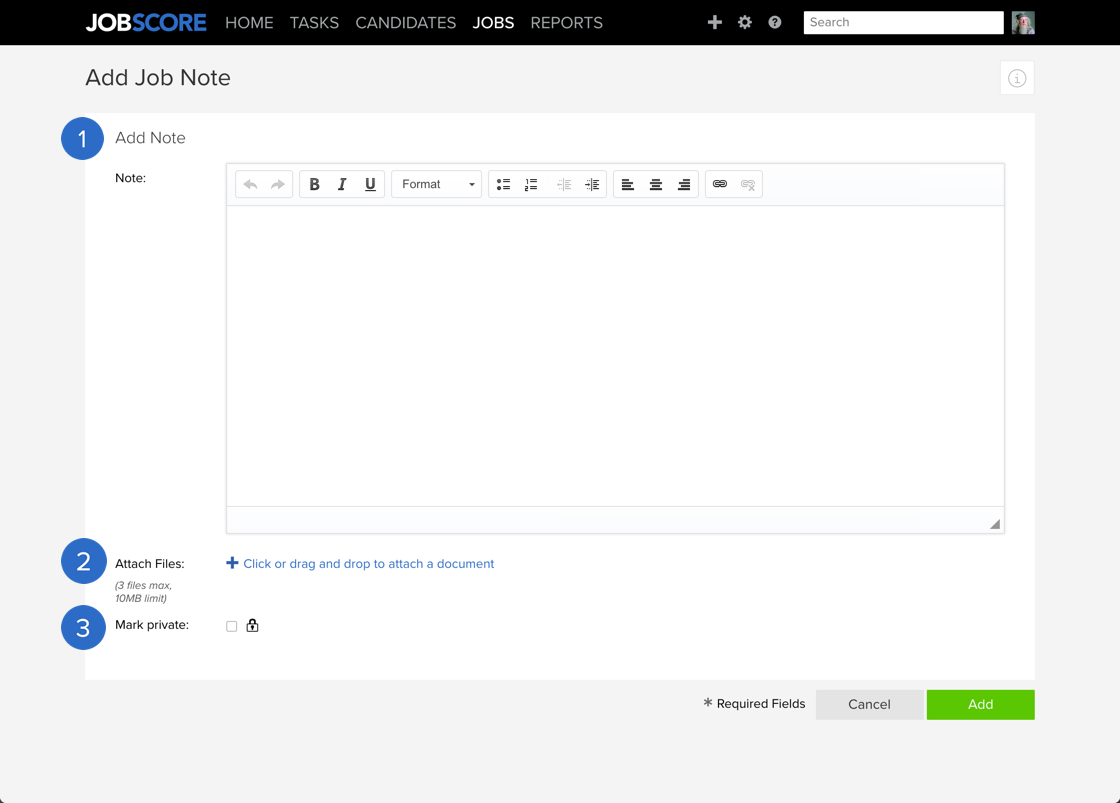This screenshot has height=803, width=1120.
Task: Insert a numbered list
Action: point(531,184)
